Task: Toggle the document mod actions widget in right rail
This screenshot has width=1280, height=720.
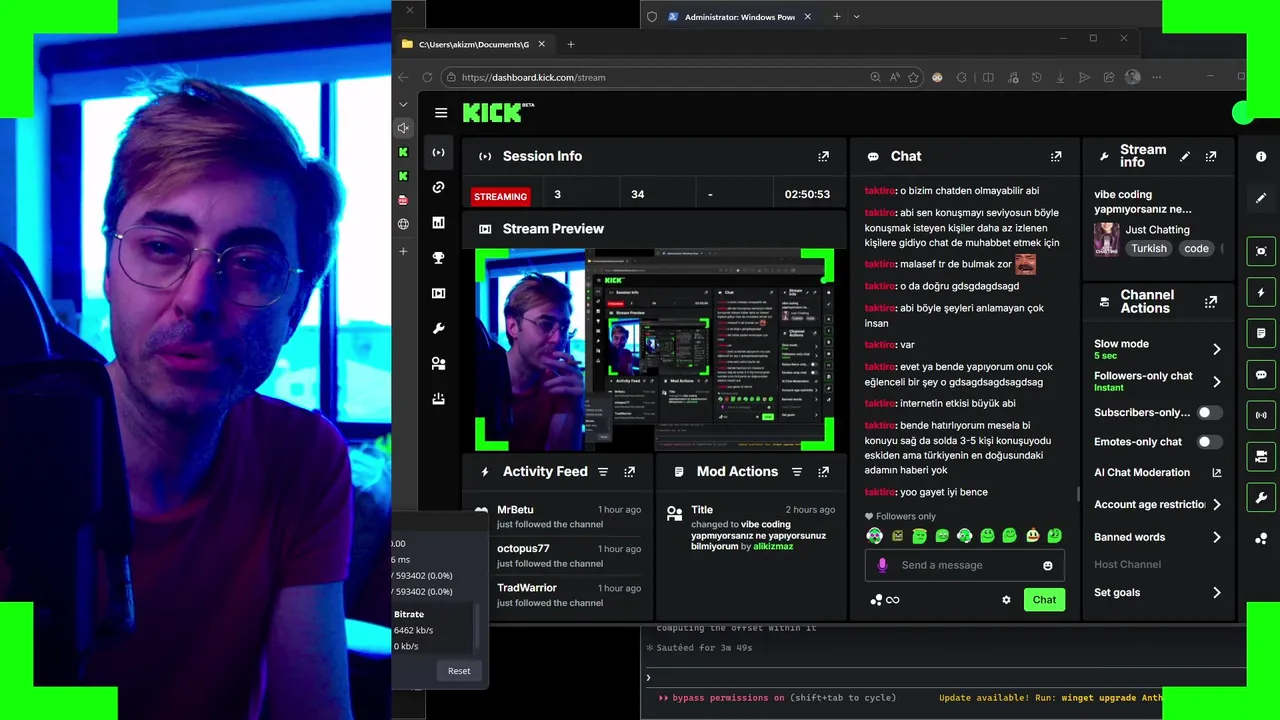Action: (1261, 333)
